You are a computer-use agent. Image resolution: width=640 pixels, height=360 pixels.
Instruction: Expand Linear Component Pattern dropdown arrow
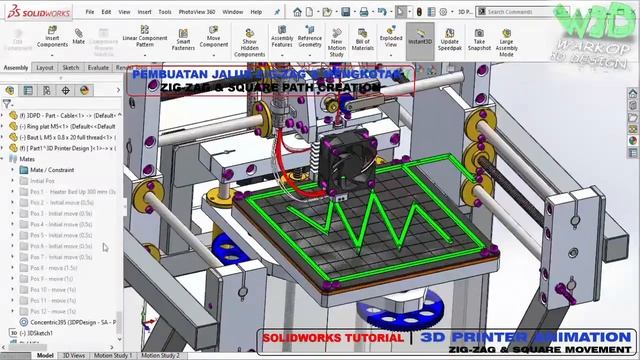coord(145,55)
